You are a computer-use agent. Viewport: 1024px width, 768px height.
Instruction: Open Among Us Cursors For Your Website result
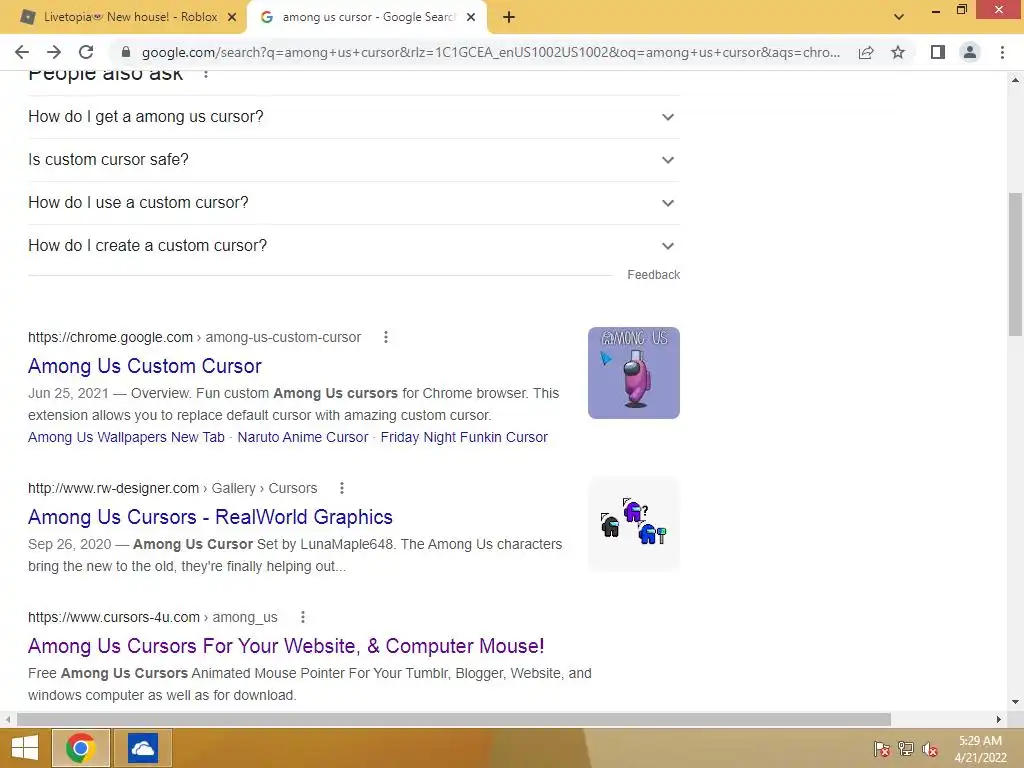286,646
